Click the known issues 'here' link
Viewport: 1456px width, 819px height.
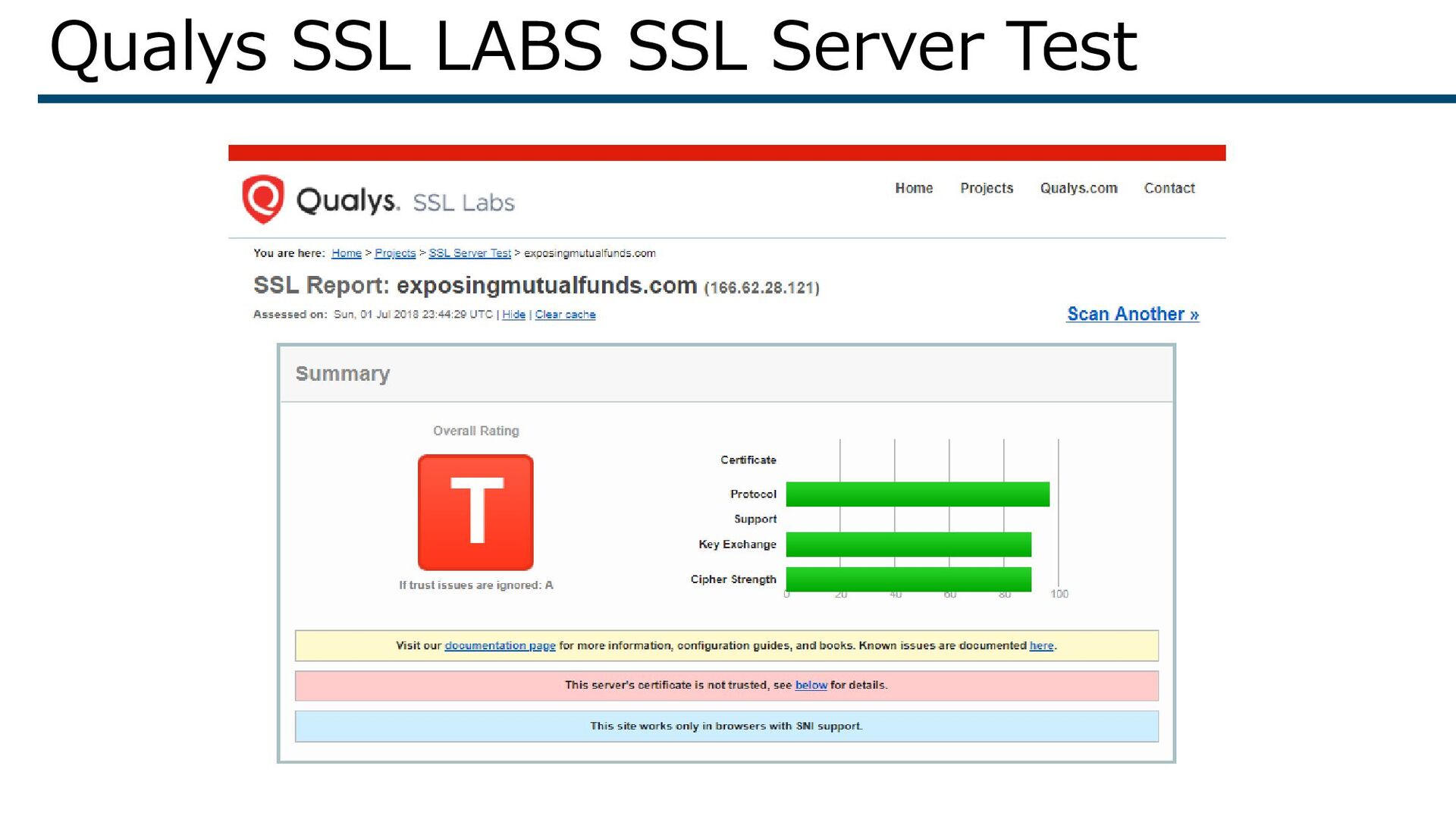pyautogui.click(x=1041, y=645)
